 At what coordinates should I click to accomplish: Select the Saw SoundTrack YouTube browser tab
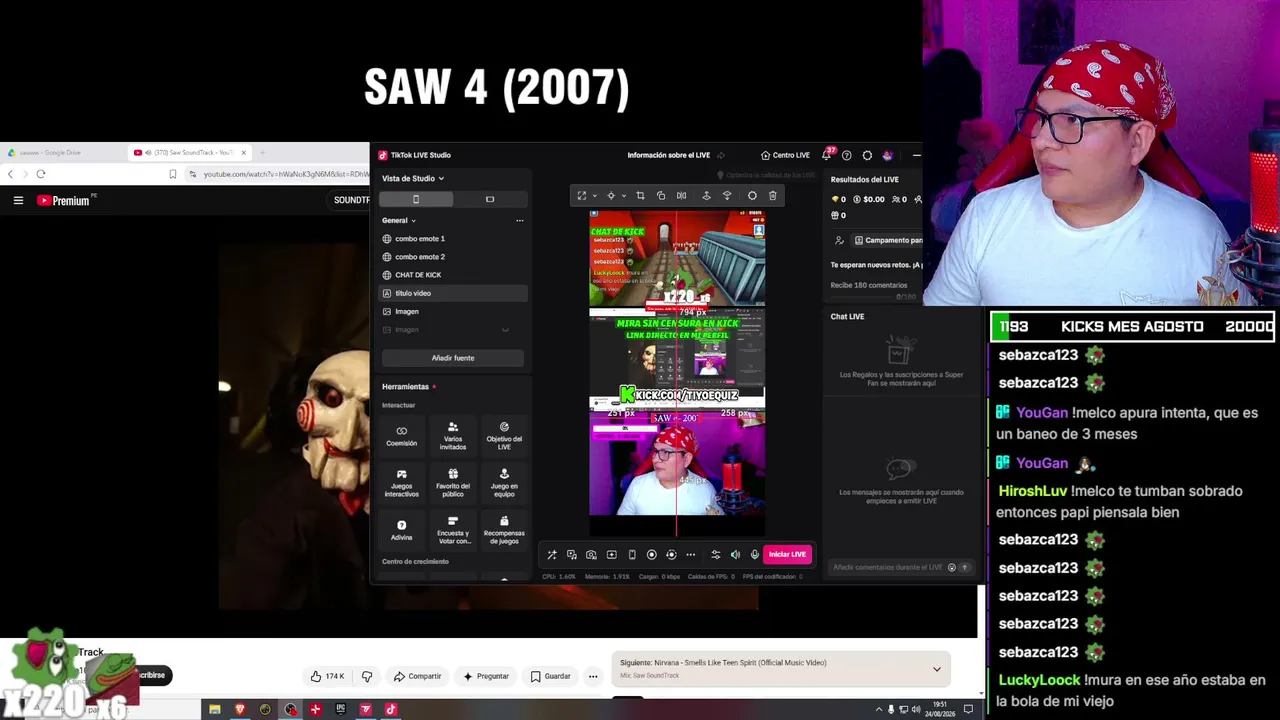tap(189, 153)
